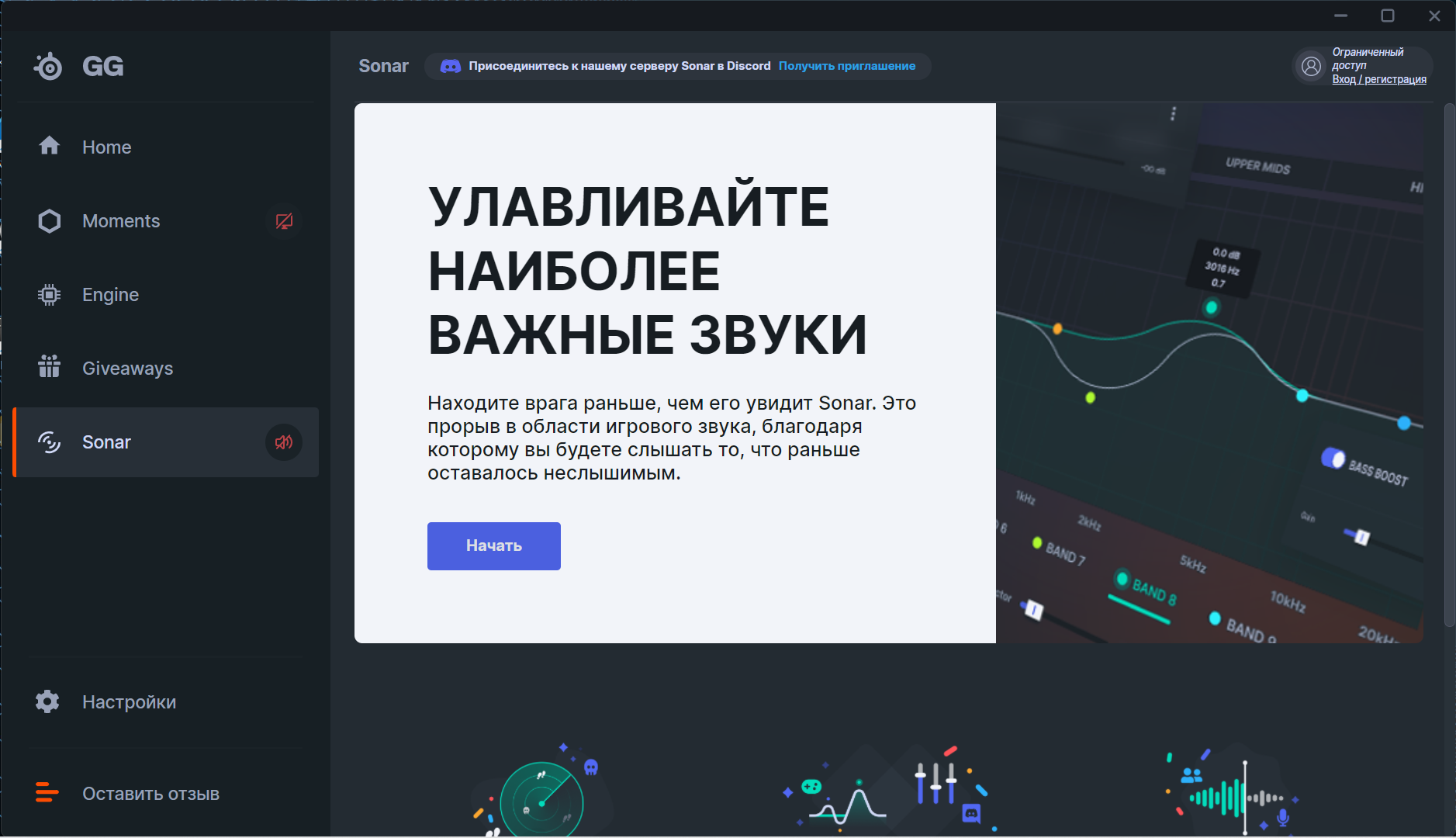Click the Discord logo icon in banner
The width and height of the screenshot is (1456, 838).
click(x=451, y=66)
